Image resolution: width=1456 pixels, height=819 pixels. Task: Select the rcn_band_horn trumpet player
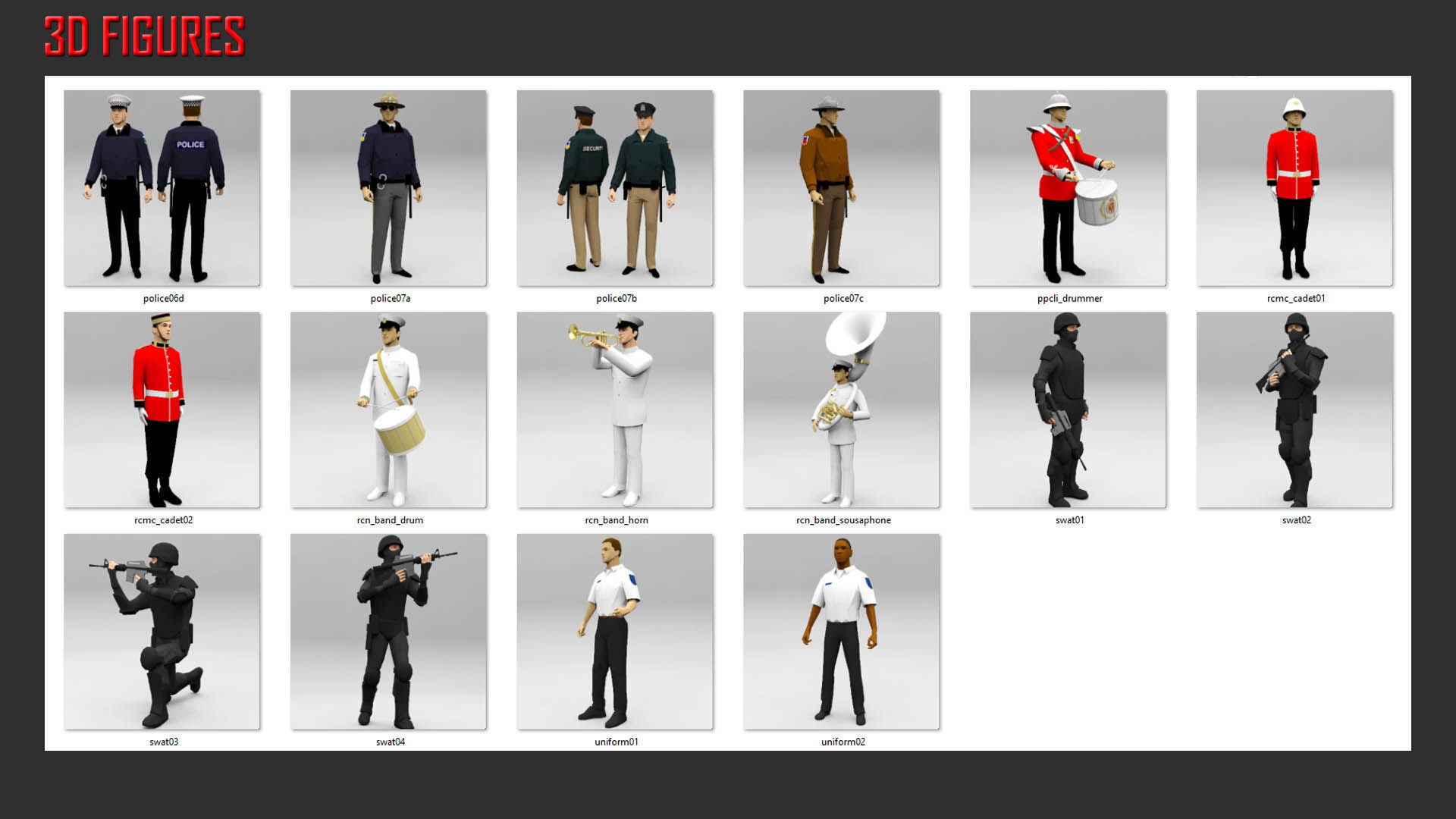click(615, 410)
